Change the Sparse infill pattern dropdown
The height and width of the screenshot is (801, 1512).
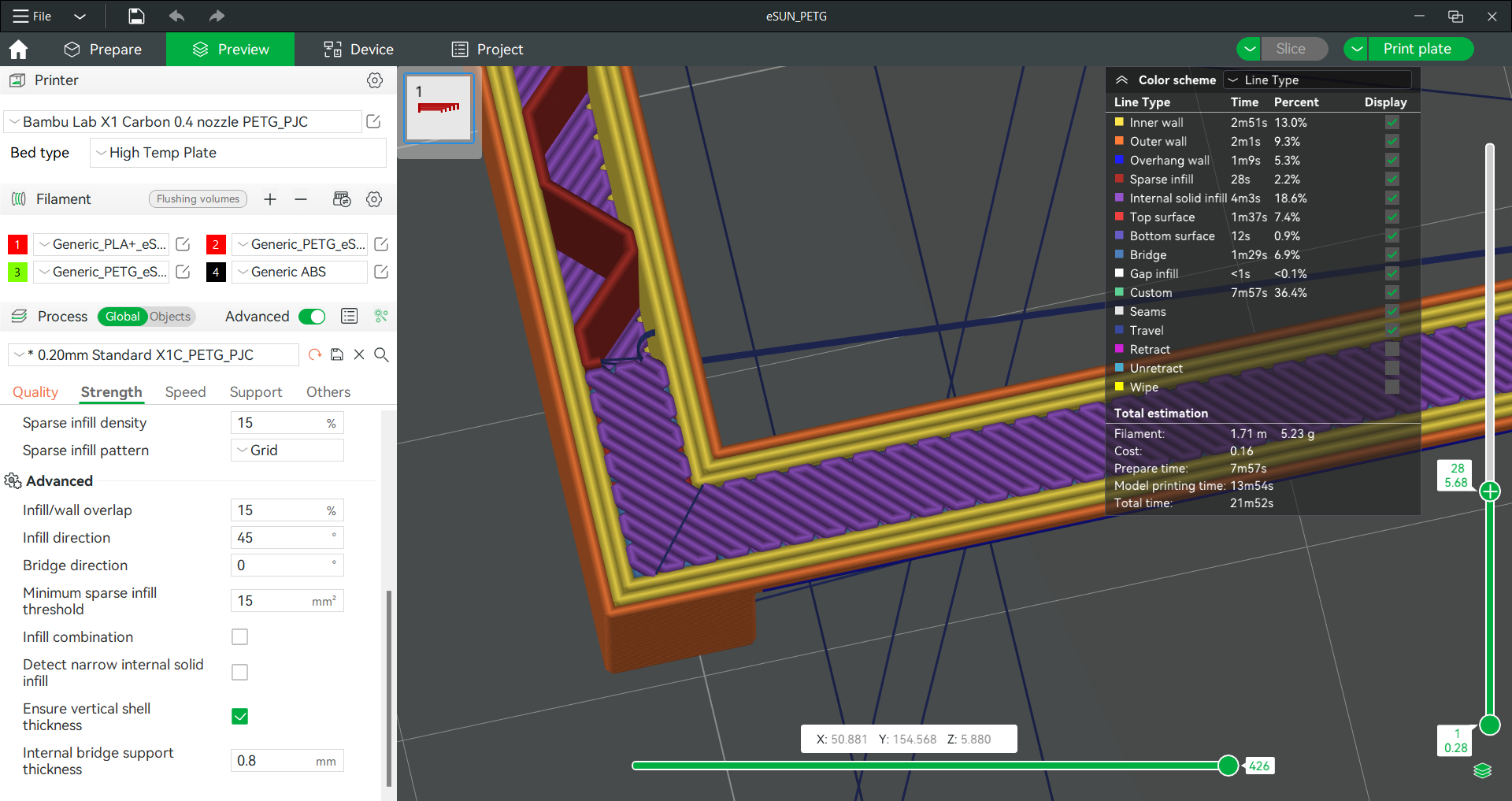[x=287, y=450]
